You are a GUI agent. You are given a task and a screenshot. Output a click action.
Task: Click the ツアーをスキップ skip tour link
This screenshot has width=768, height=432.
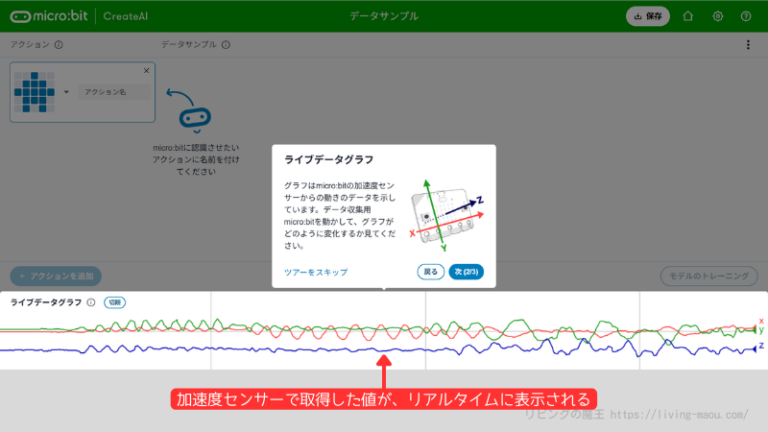316,272
